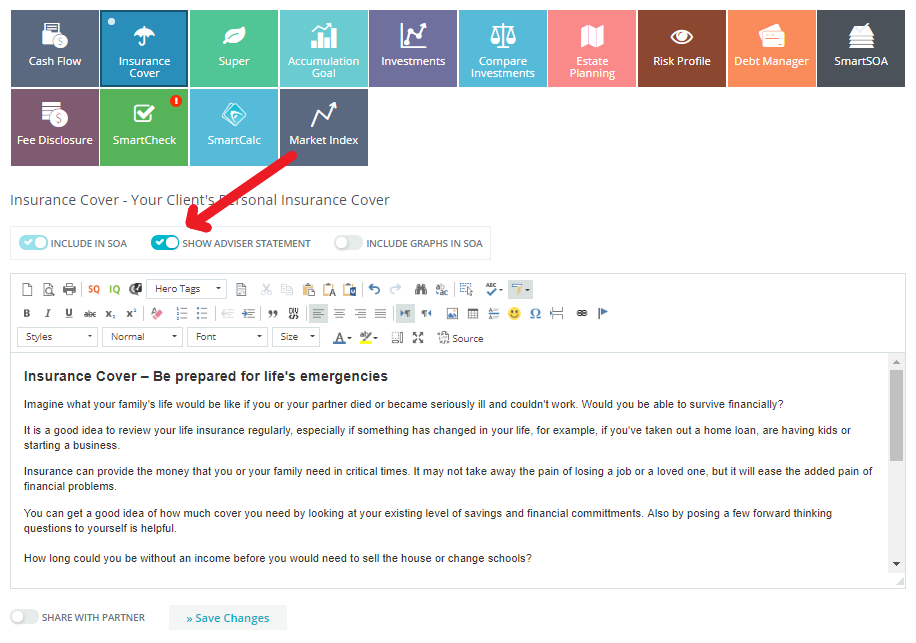The image size is (916, 643).
Task: Switch to Source view
Action: coord(460,338)
